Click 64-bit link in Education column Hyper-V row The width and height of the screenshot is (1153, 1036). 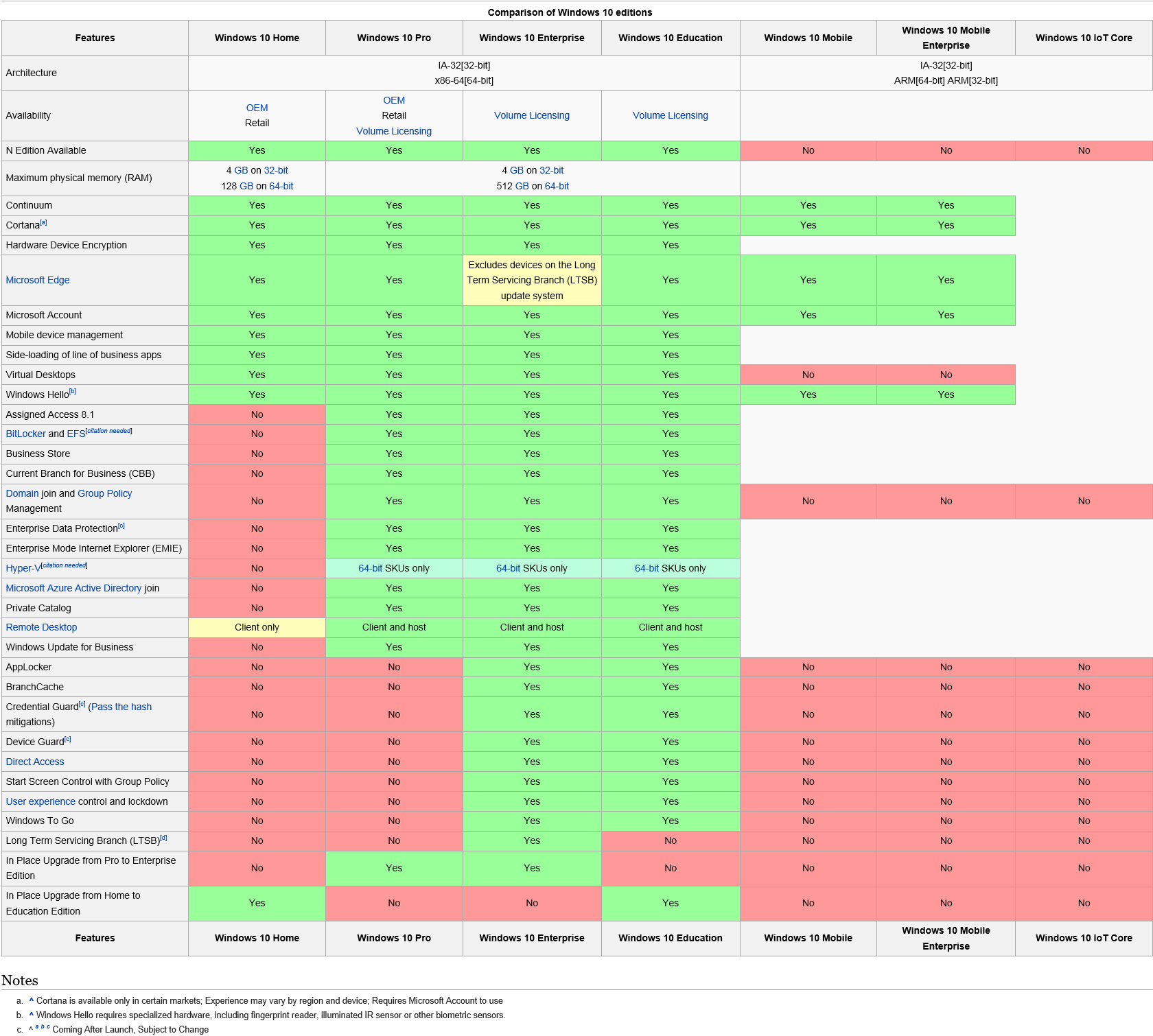click(x=647, y=568)
